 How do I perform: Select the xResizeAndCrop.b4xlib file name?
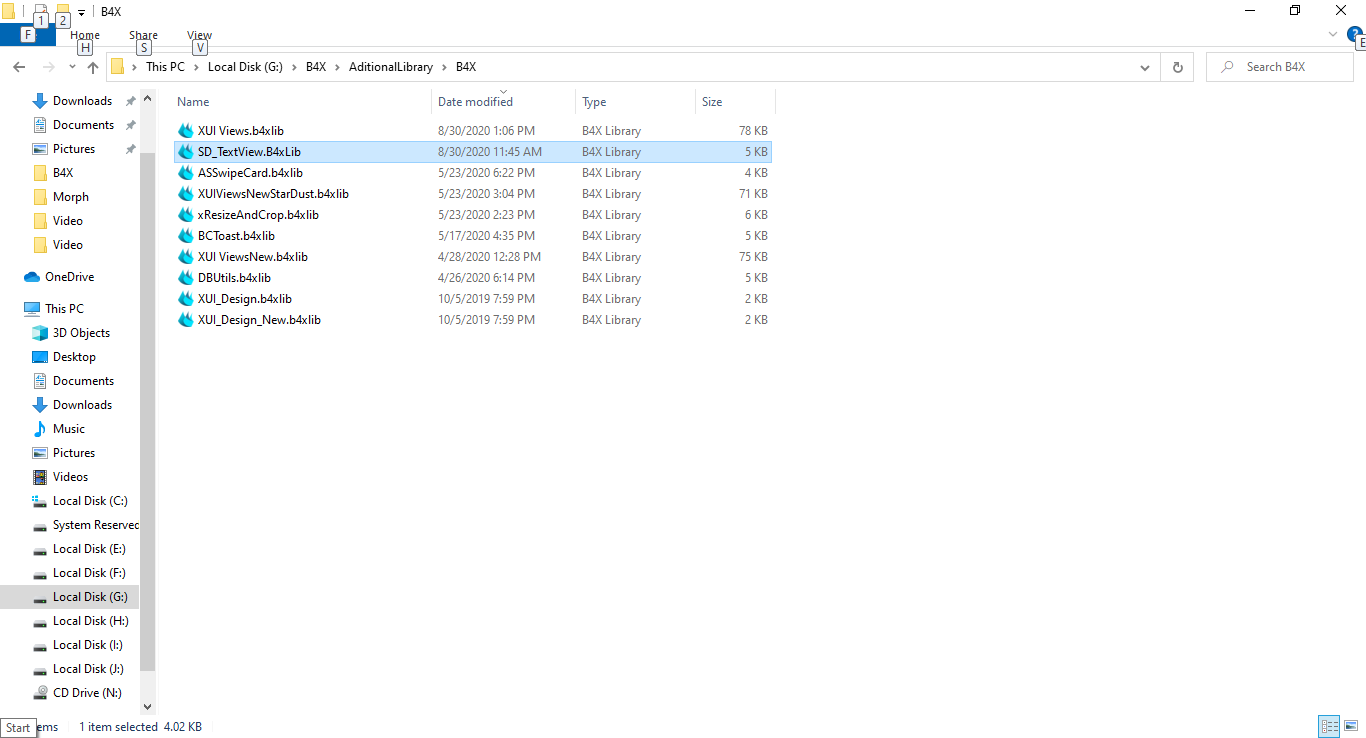coord(258,215)
